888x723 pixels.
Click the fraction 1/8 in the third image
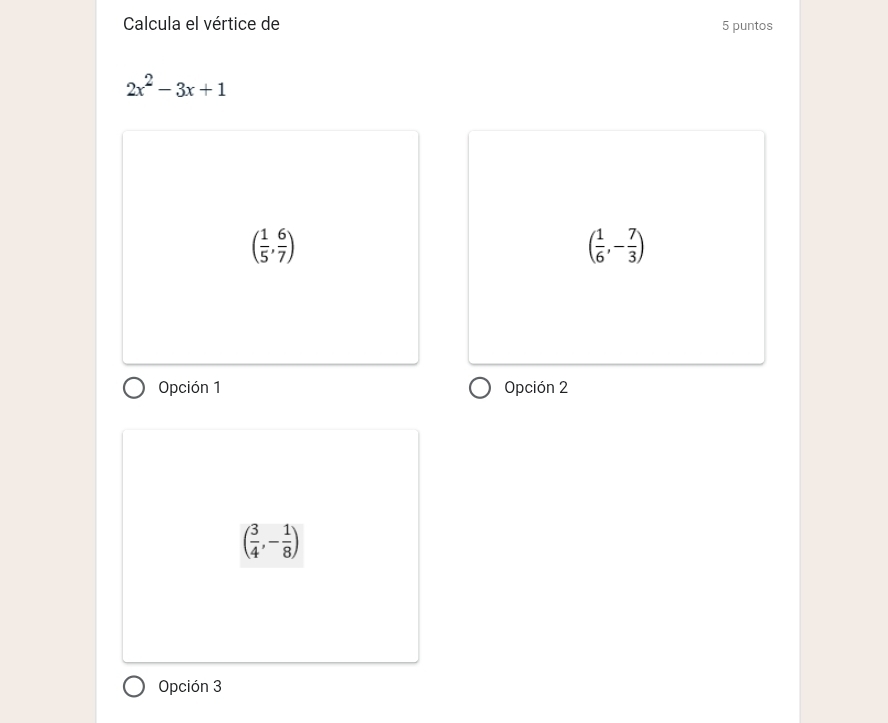[x=287, y=541]
